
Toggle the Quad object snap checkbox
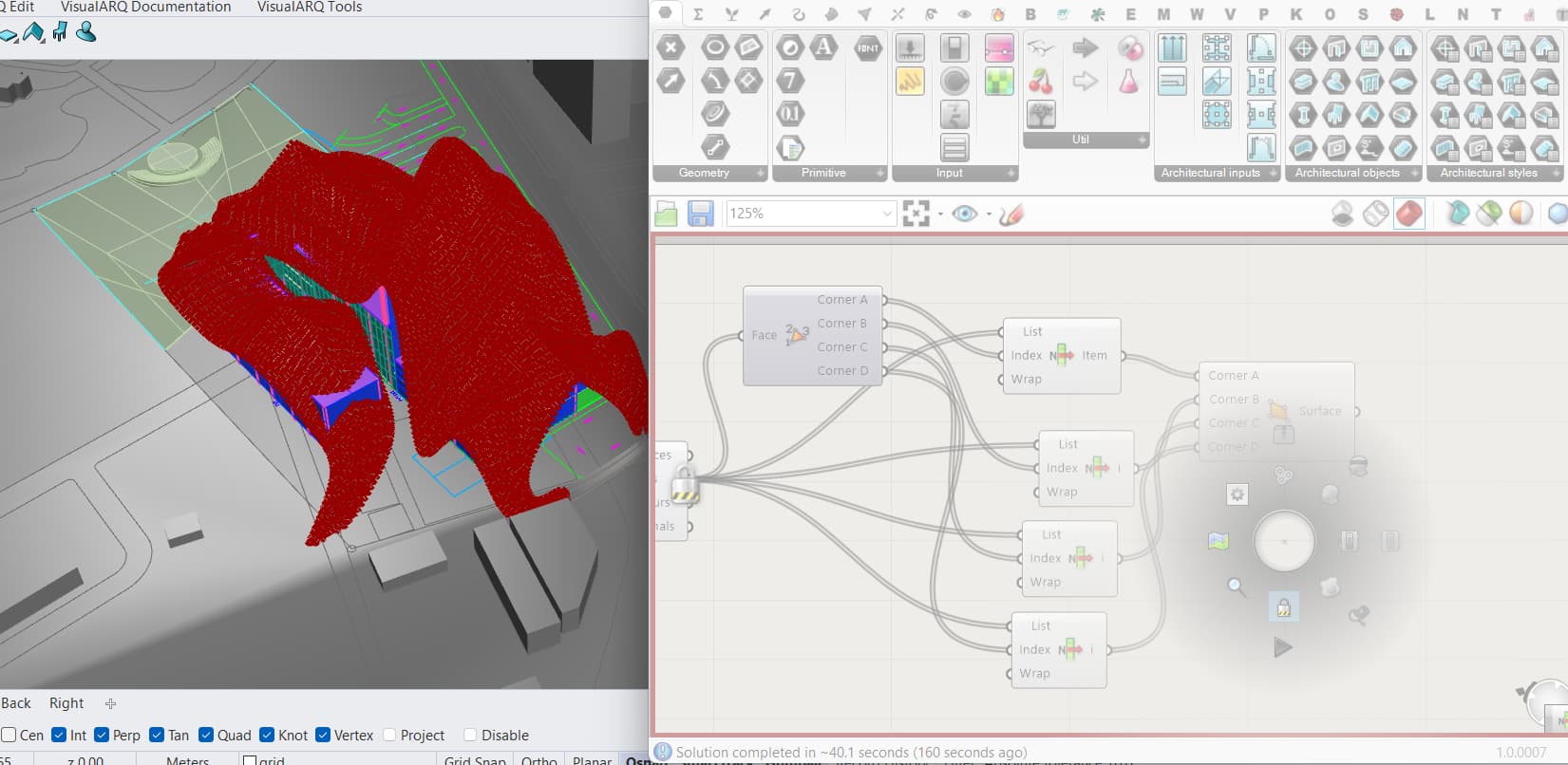[206, 735]
